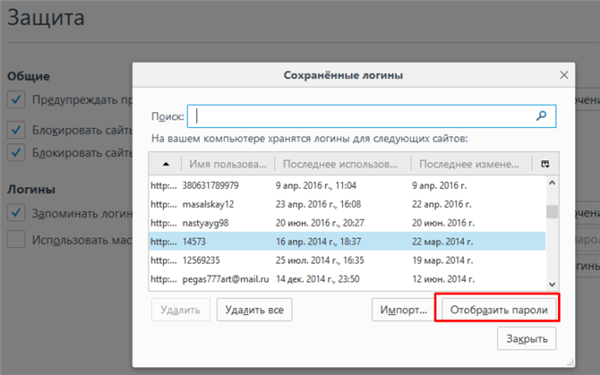Click the scrollbar down arrow in the logins list
This screenshot has height=375, width=600.
pyautogui.click(x=552, y=284)
